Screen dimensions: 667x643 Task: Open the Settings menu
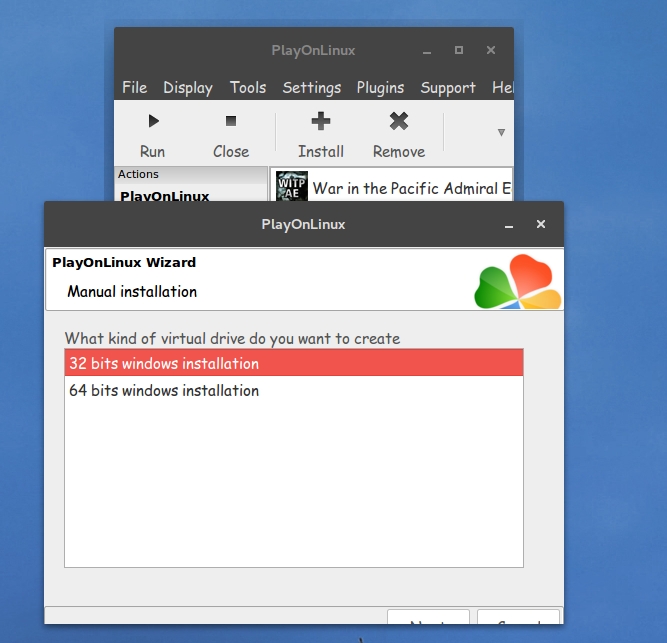312,88
